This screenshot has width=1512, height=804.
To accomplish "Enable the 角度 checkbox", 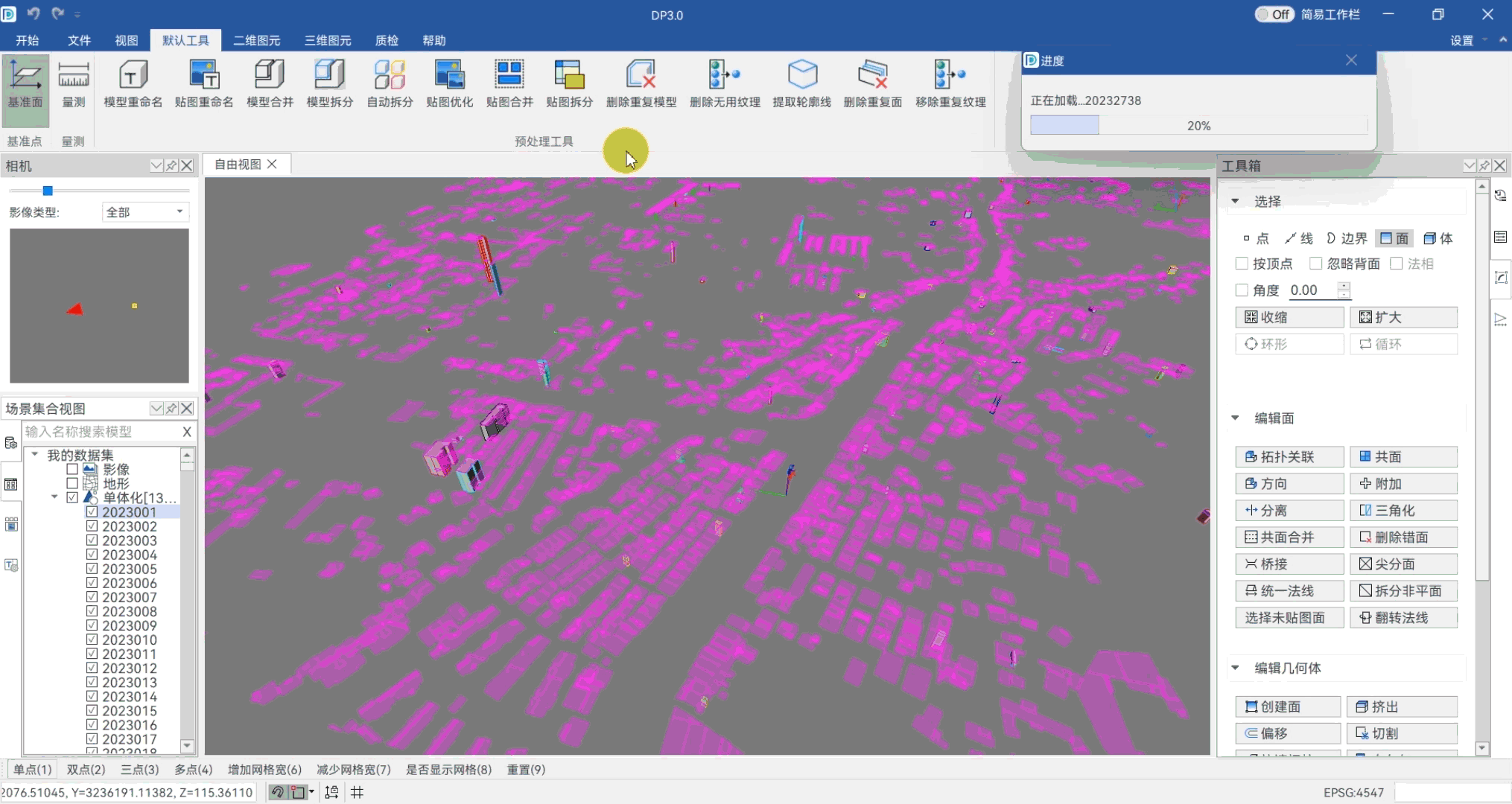I will (1242, 290).
